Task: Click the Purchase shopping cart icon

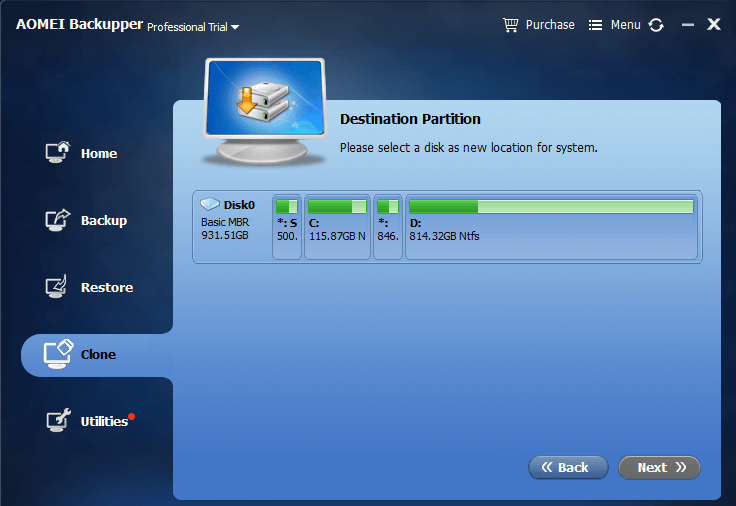Action: click(510, 24)
